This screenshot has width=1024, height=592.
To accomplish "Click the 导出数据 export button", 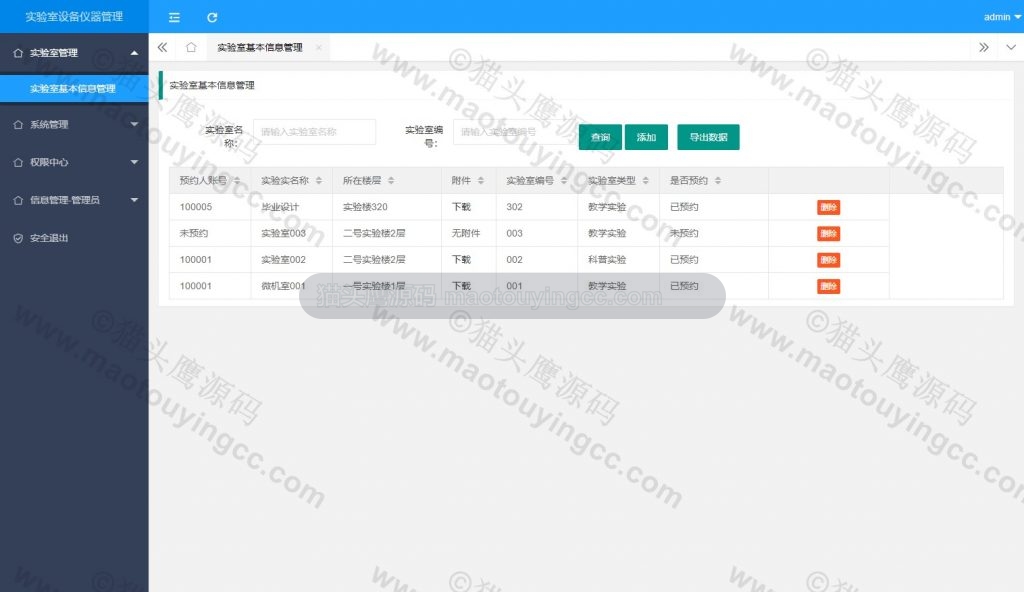I will point(709,137).
